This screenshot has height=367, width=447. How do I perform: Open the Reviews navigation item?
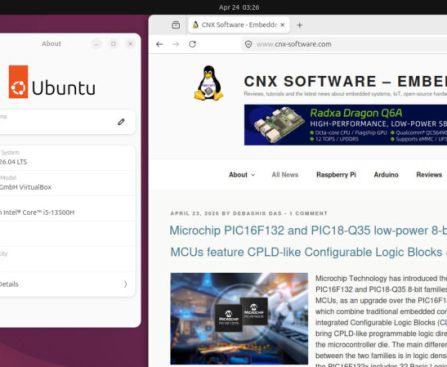[429, 175]
